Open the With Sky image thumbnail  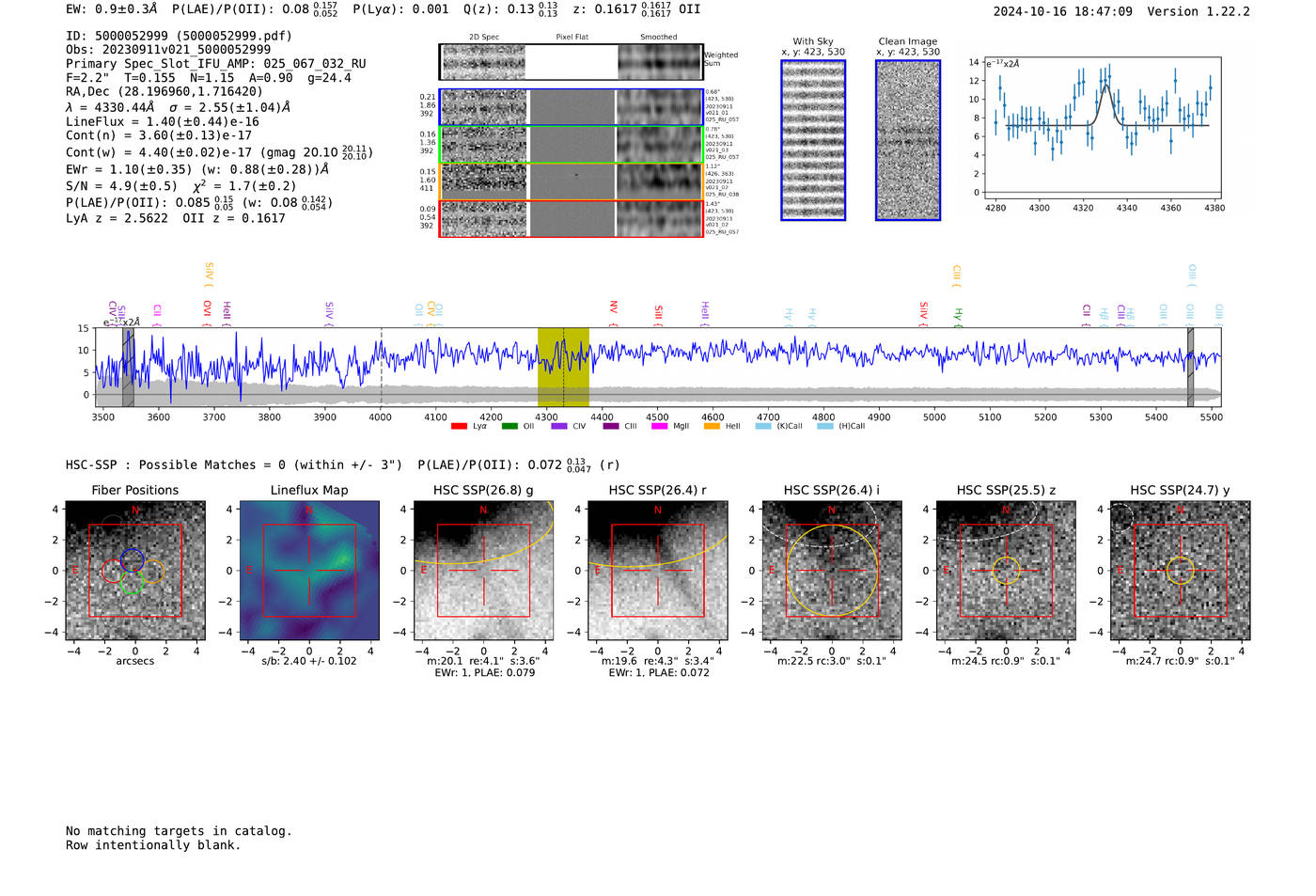pos(813,140)
